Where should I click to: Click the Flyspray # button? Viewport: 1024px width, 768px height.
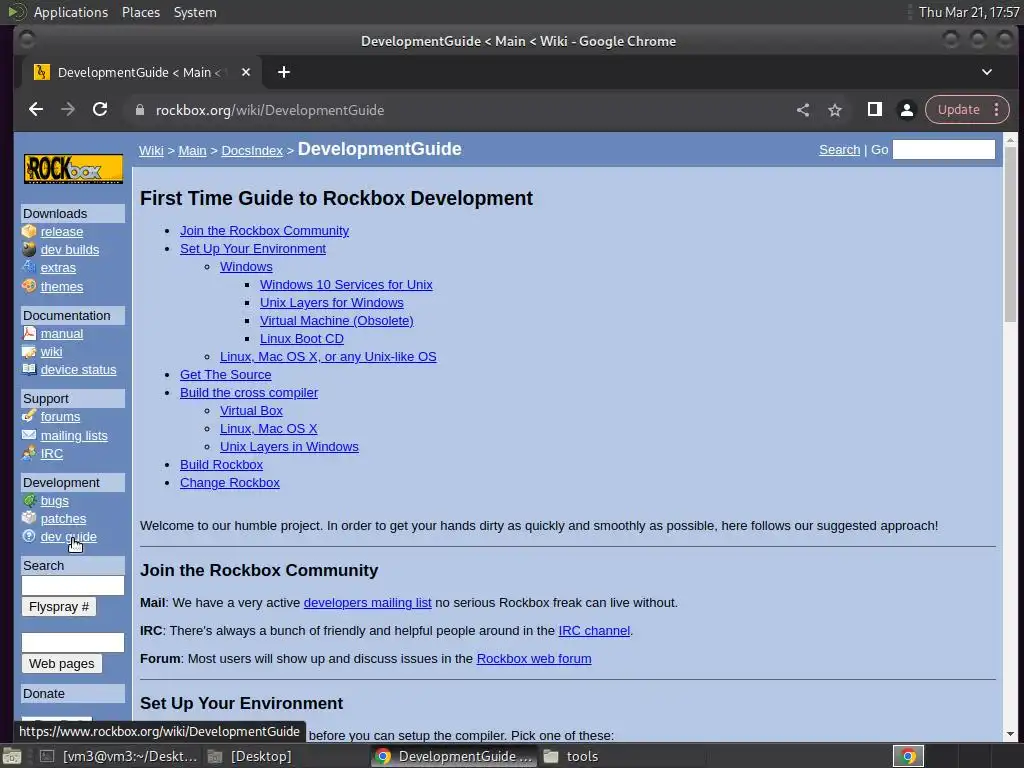(x=59, y=607)
